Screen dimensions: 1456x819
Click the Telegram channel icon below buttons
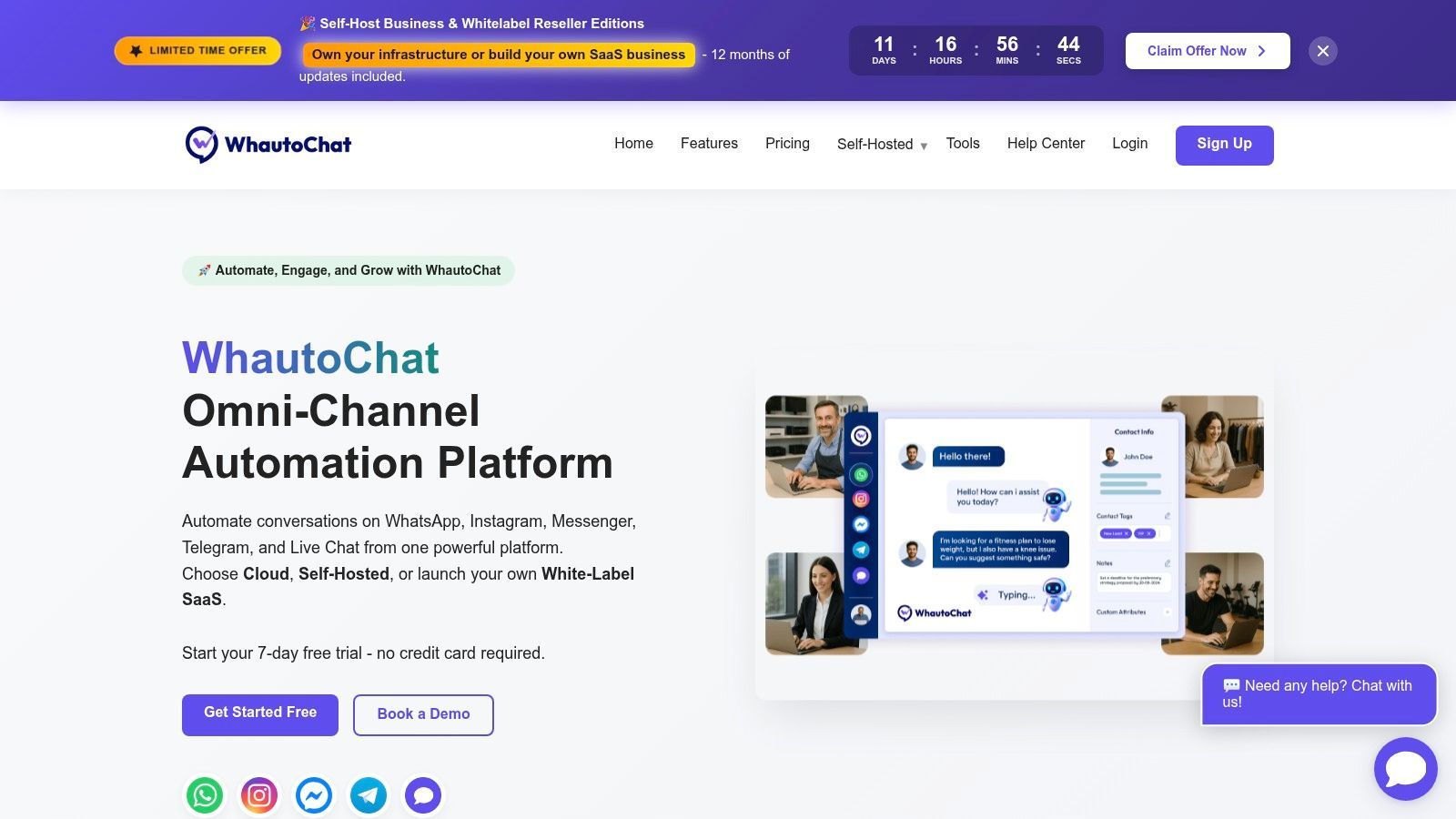(369, 795)
